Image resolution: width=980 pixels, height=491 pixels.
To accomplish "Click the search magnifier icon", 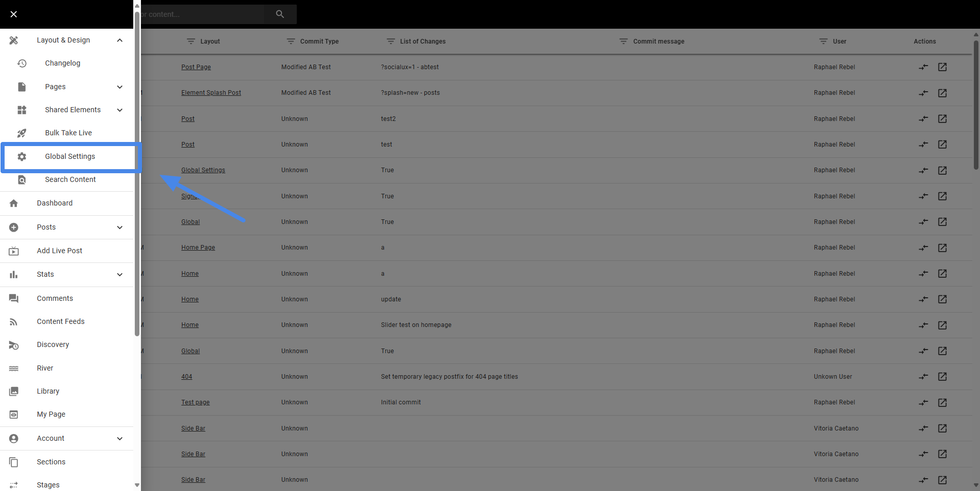I will coord(280,14).
